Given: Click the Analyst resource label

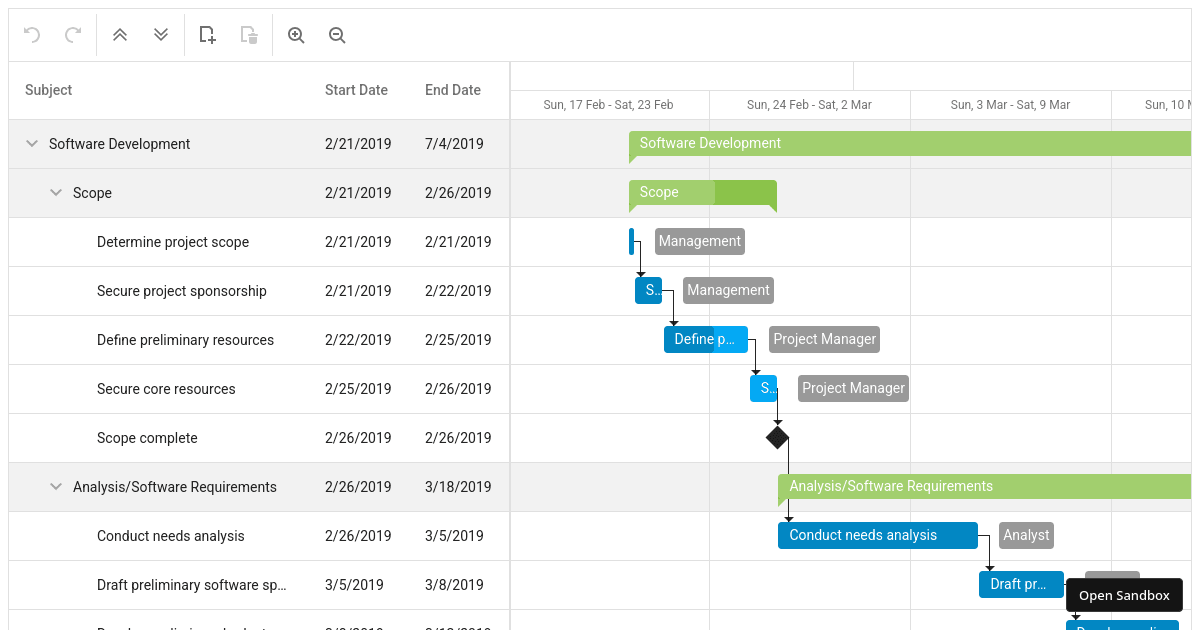Looking at the screenshot, I should click(1026, 535).
